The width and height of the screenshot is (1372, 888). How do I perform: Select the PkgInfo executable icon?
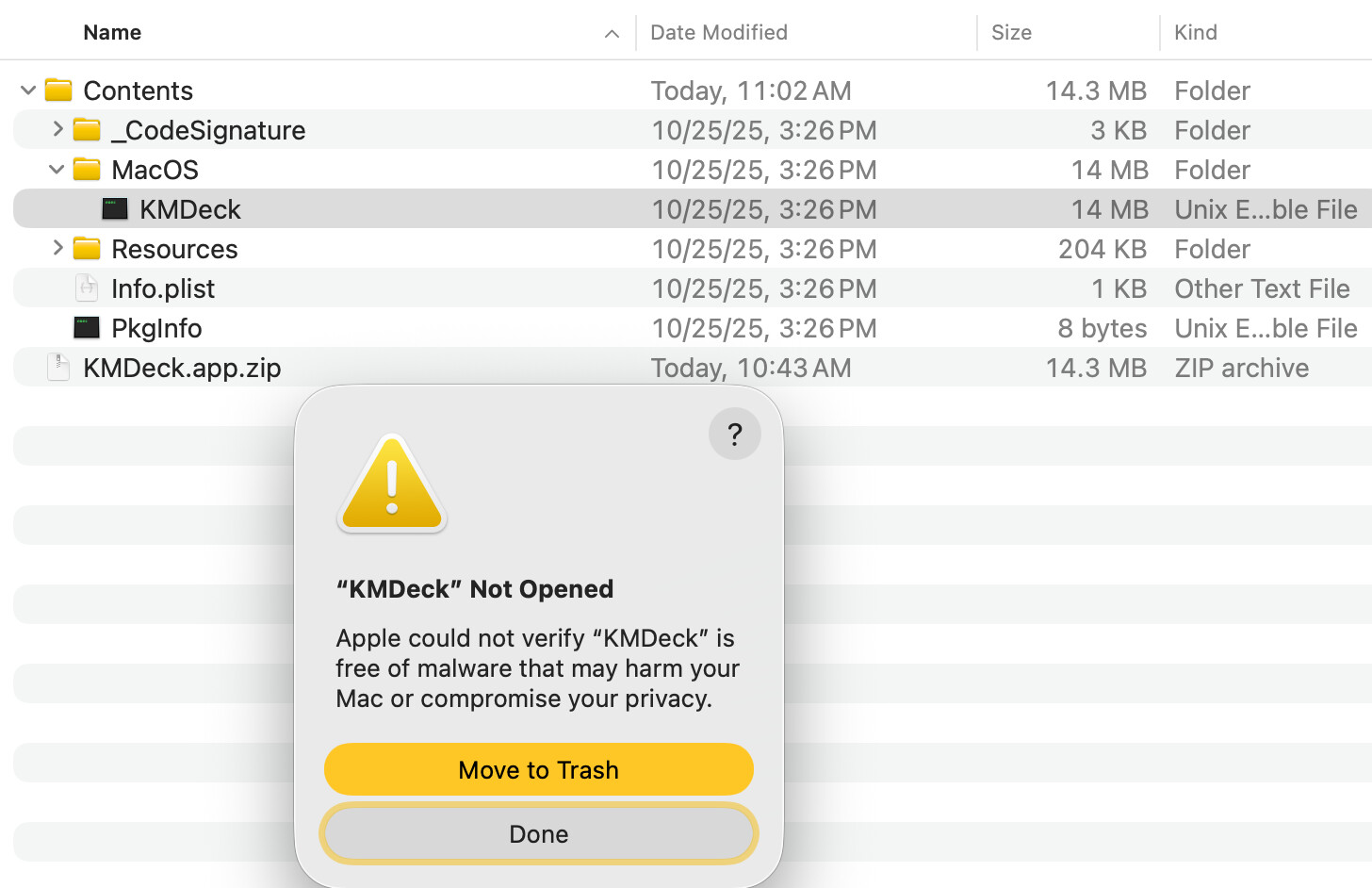click(87, 328)
